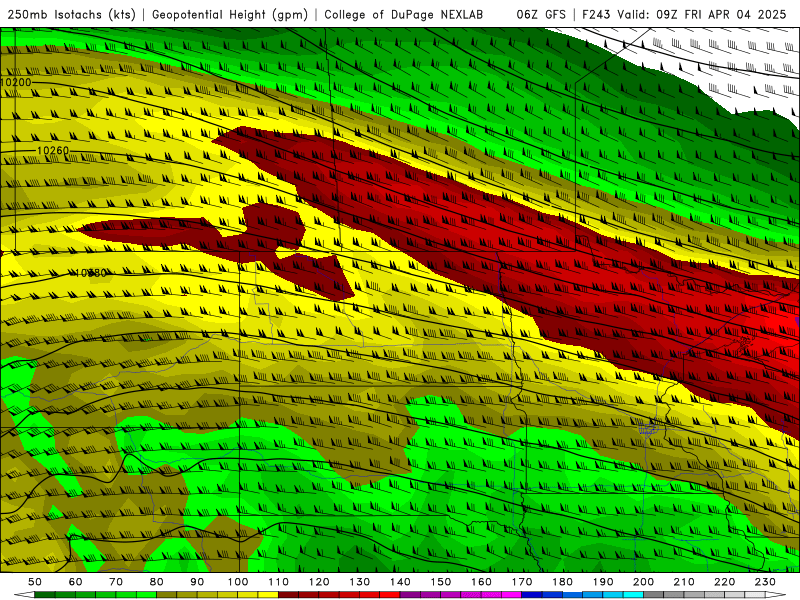
Task: Pick the bright yellow swatch left of 110
Action: coord(268,595)
